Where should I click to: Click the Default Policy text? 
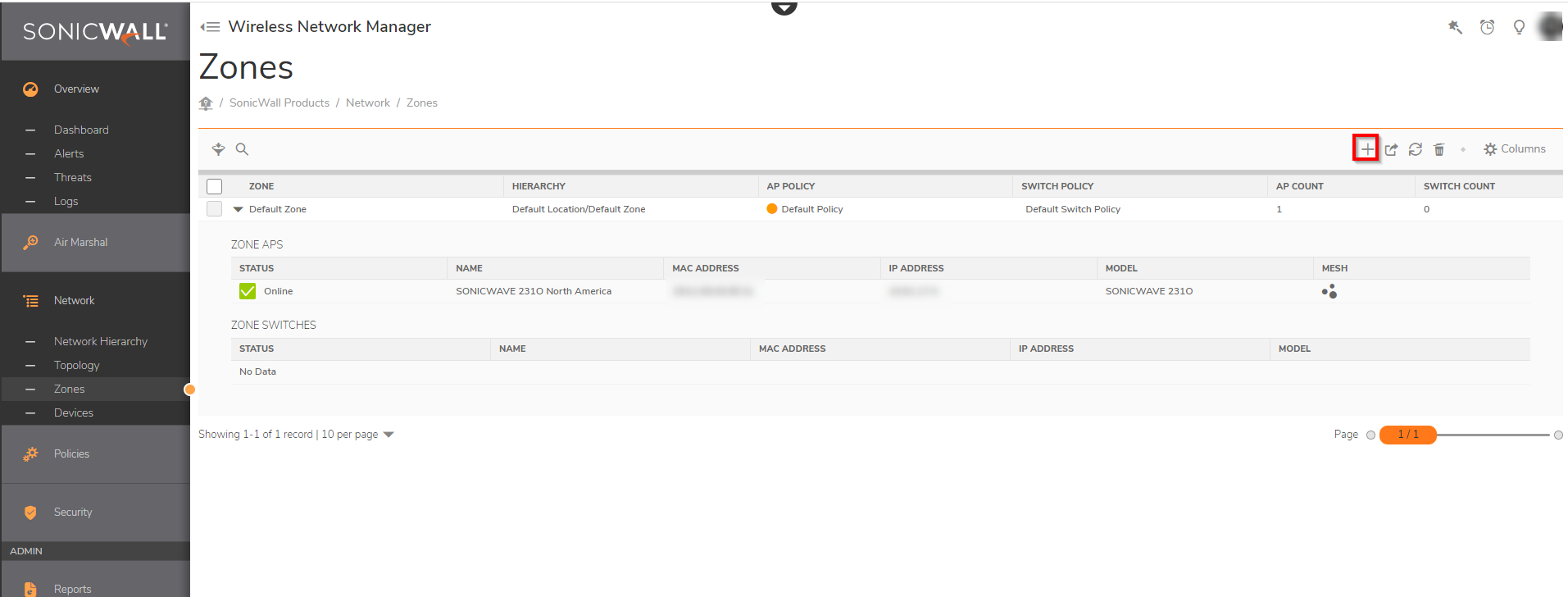point(812,209)
